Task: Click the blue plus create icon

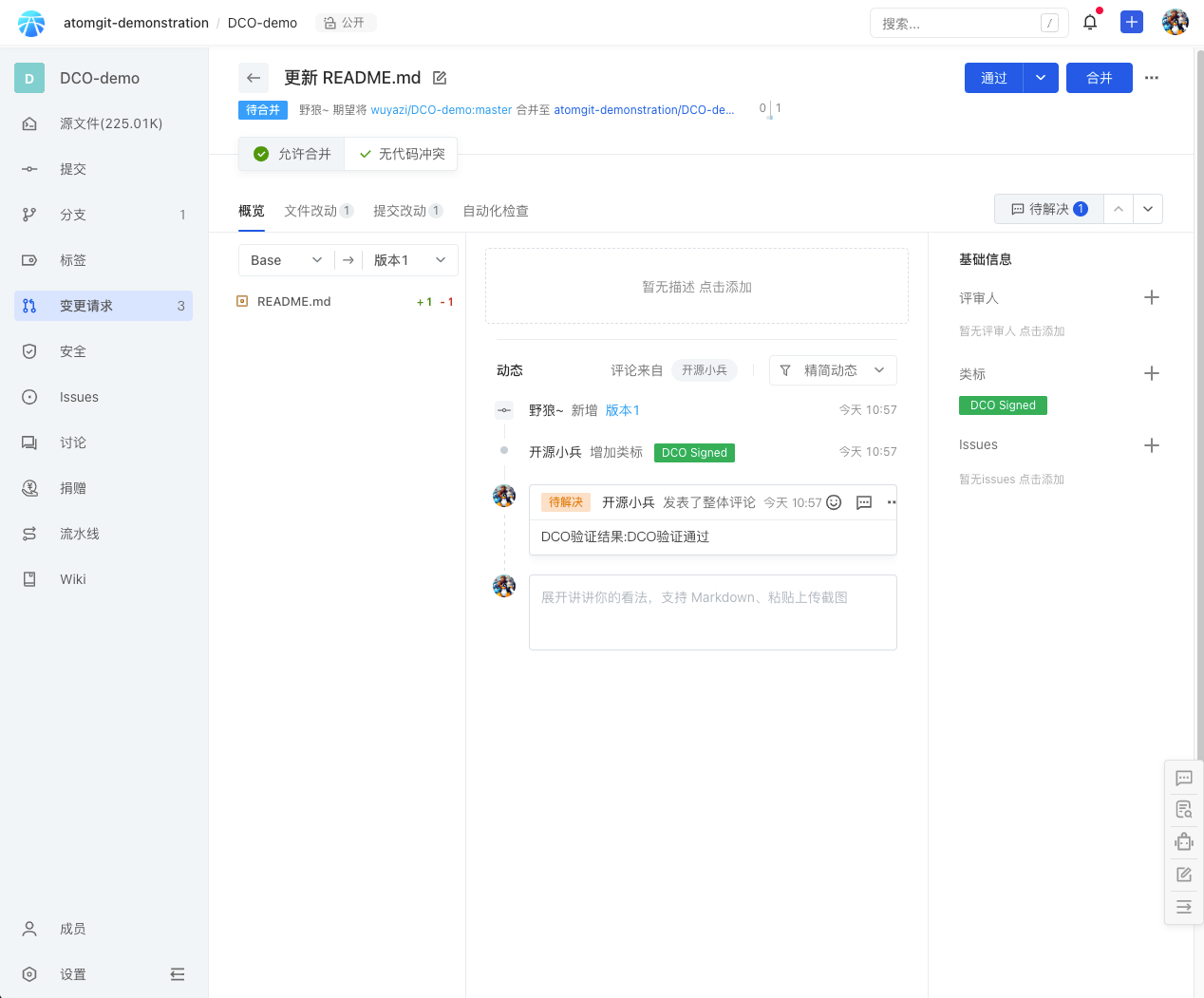Action: (1131, 23)
